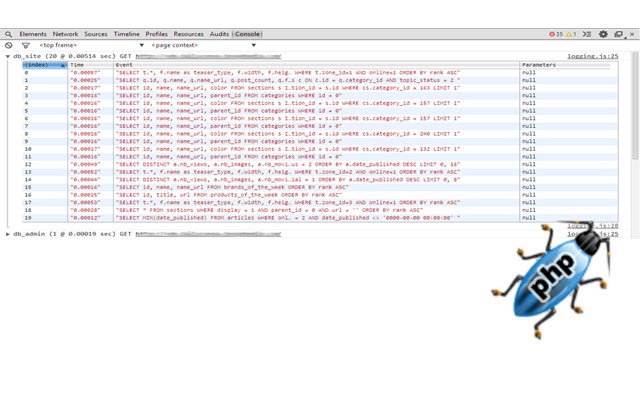Switch to the Network tab
This screenshot has height=400, width=640.
point(65,34)
